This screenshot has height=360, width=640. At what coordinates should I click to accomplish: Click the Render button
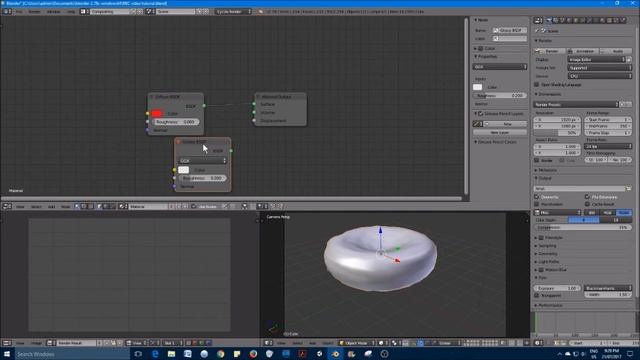pos(549,51)
